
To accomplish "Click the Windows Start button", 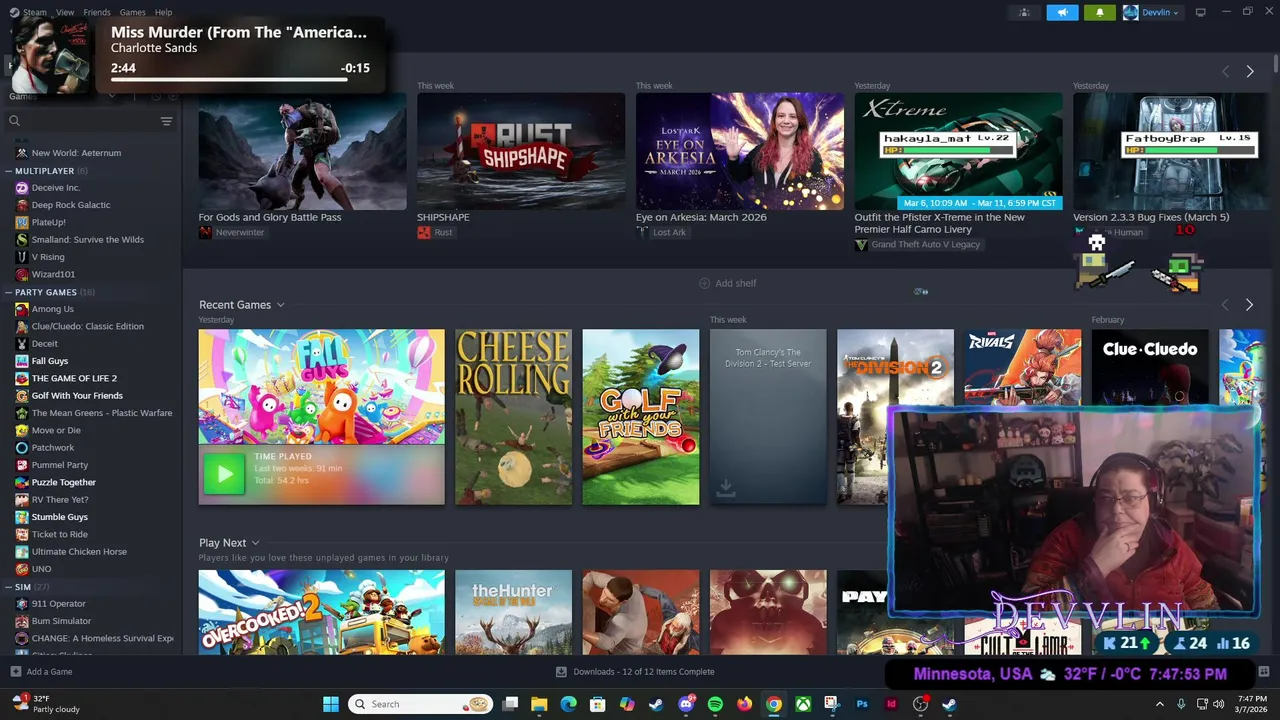I will (x=331, y=704).
